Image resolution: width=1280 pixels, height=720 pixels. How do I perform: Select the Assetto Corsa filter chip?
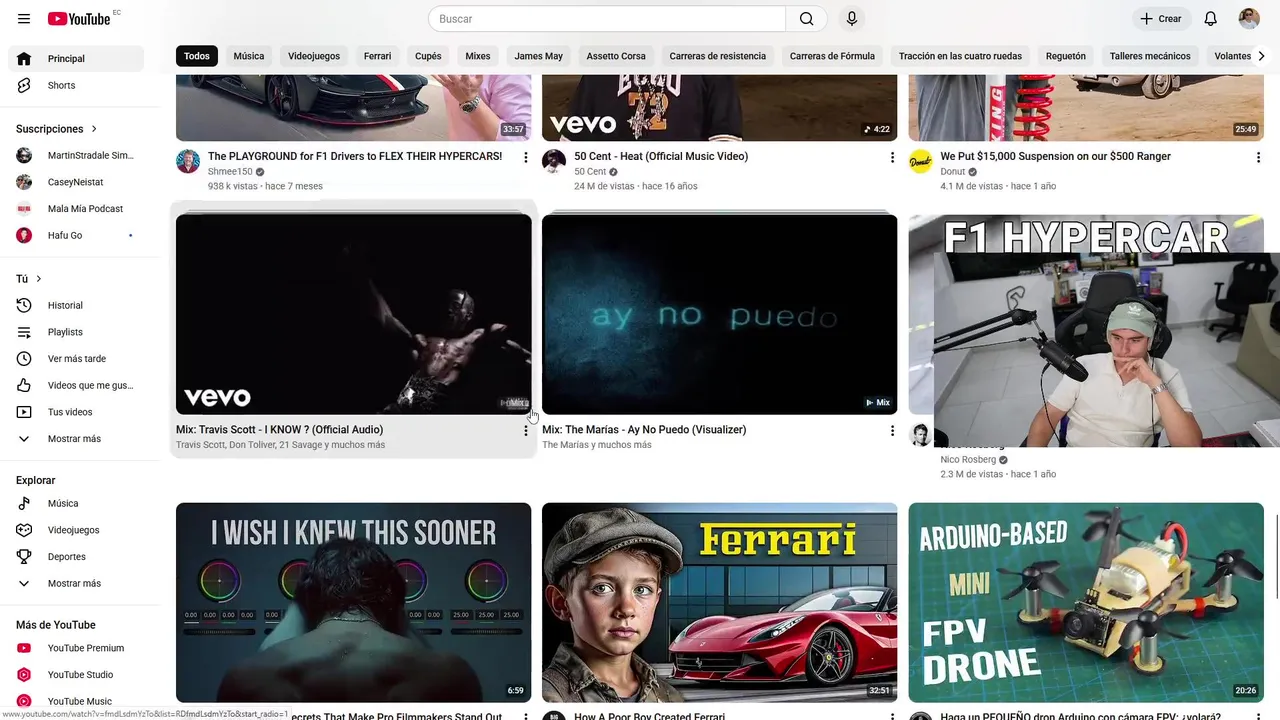pos(616,56)
